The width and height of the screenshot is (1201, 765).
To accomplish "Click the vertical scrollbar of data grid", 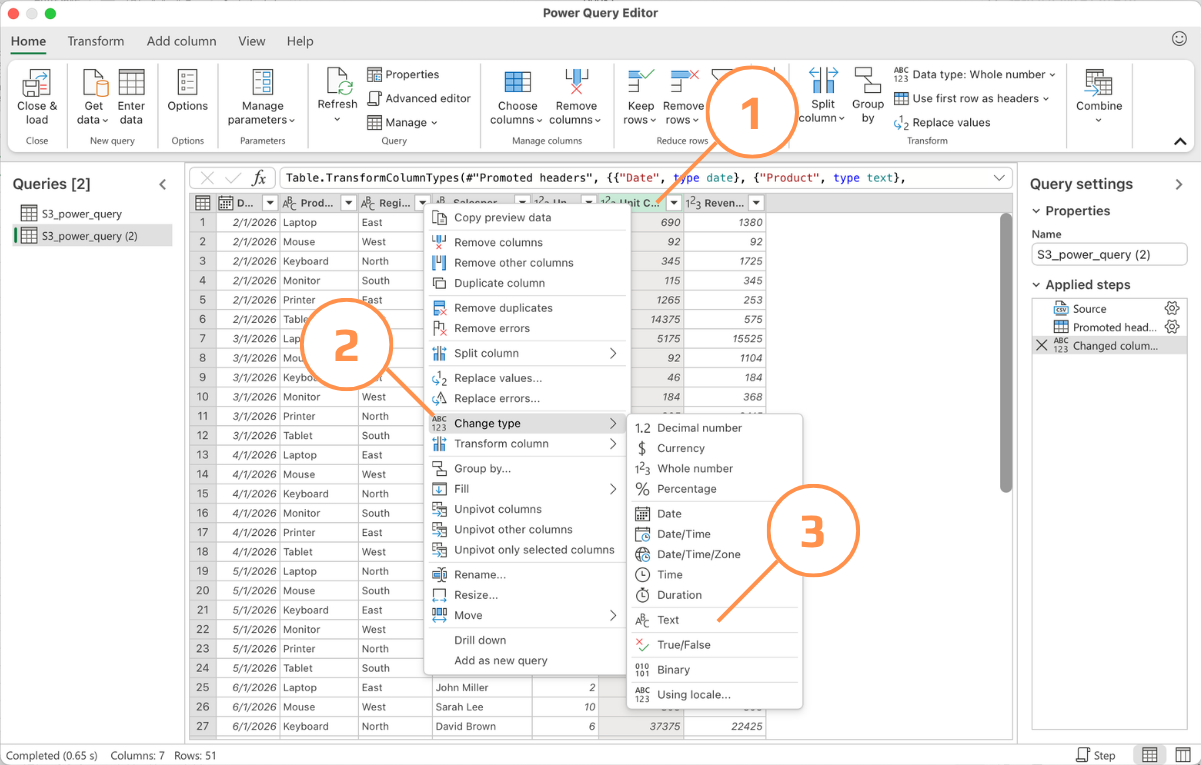I will tap(1005, 352).
